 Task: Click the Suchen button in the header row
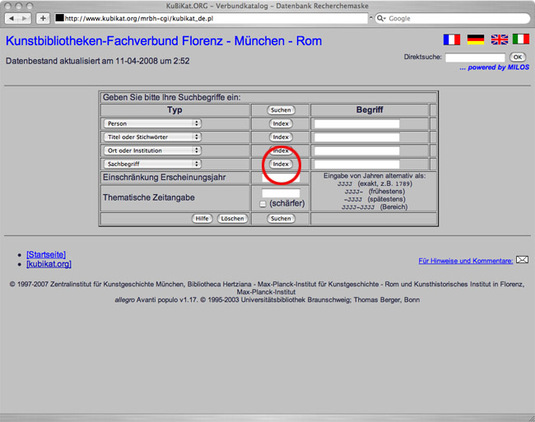pos(281,110)
